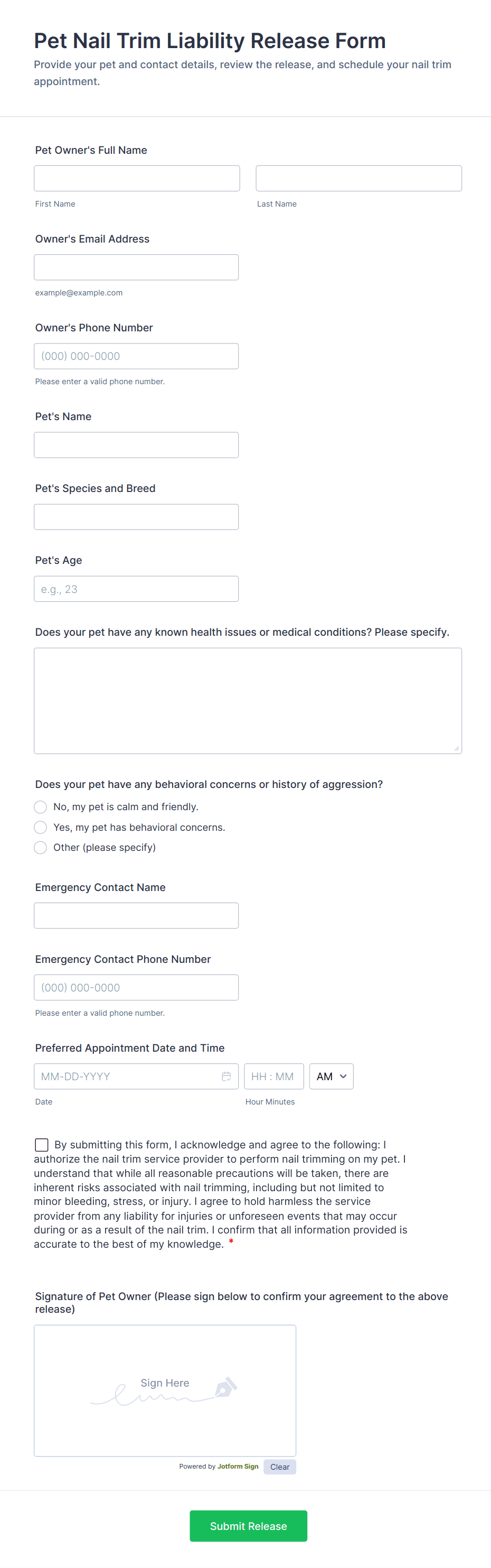Click the Last Name text box
The height and width of the screenshot is (1568, 491).
358,178
